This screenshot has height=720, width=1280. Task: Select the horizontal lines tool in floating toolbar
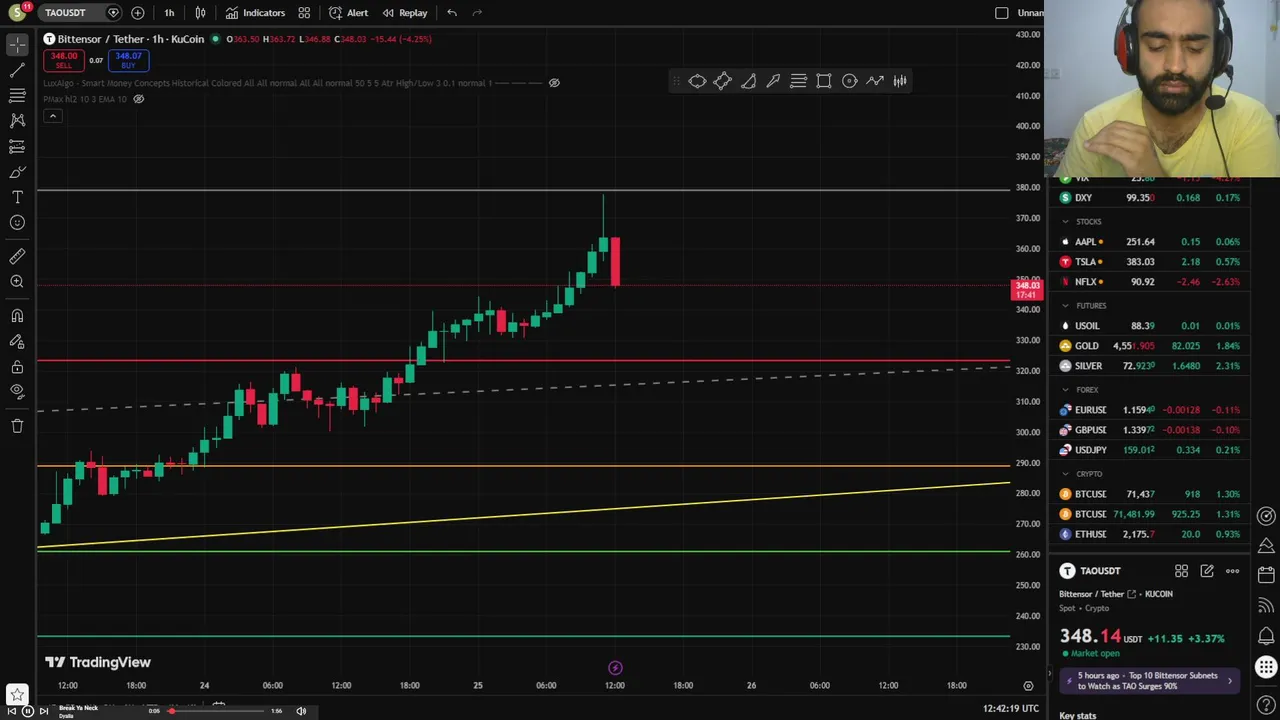[798, 81]
